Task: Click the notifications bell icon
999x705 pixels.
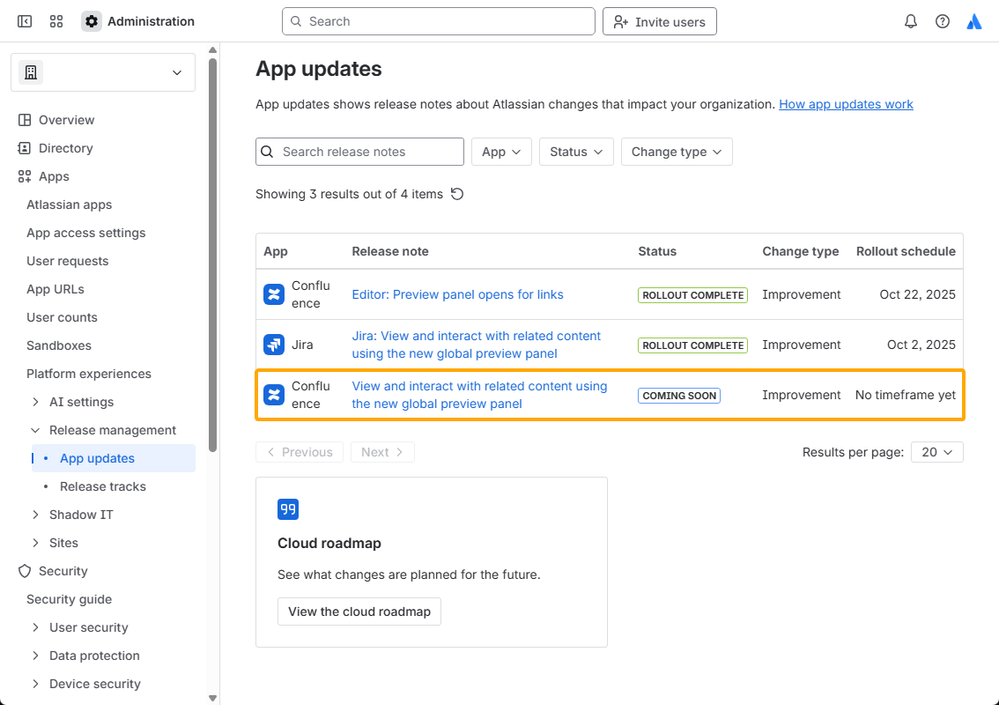Action: [910, 21]
